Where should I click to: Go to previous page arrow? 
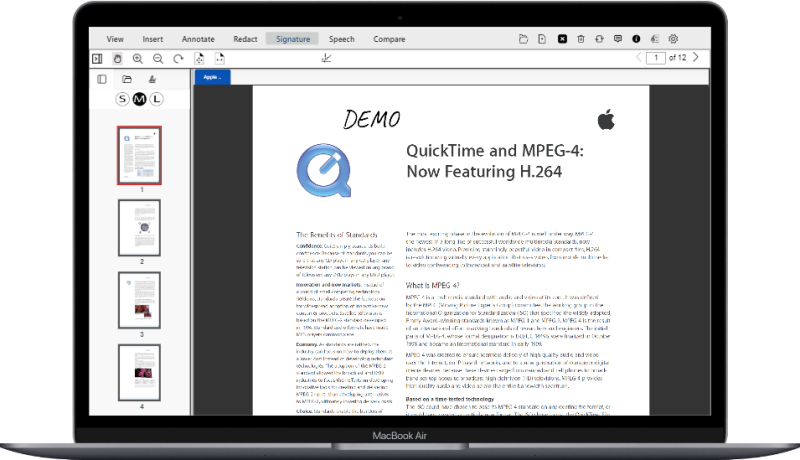click(636, 58)
